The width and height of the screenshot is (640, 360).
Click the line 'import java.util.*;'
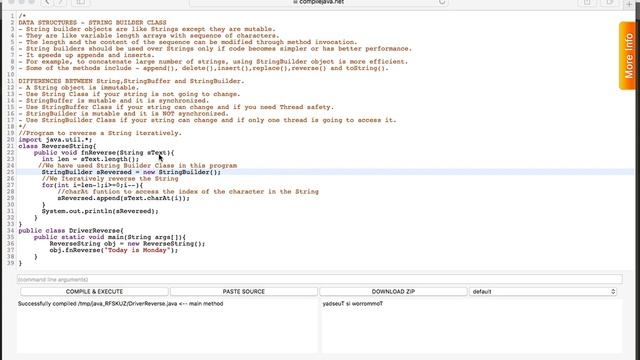coord(56,140)
